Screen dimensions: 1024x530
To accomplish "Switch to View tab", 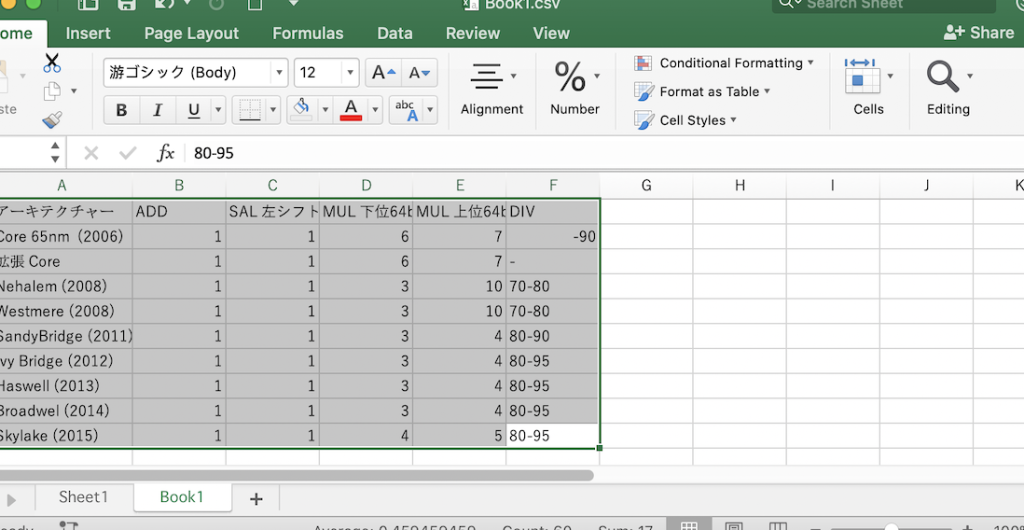I will [551, 33].
